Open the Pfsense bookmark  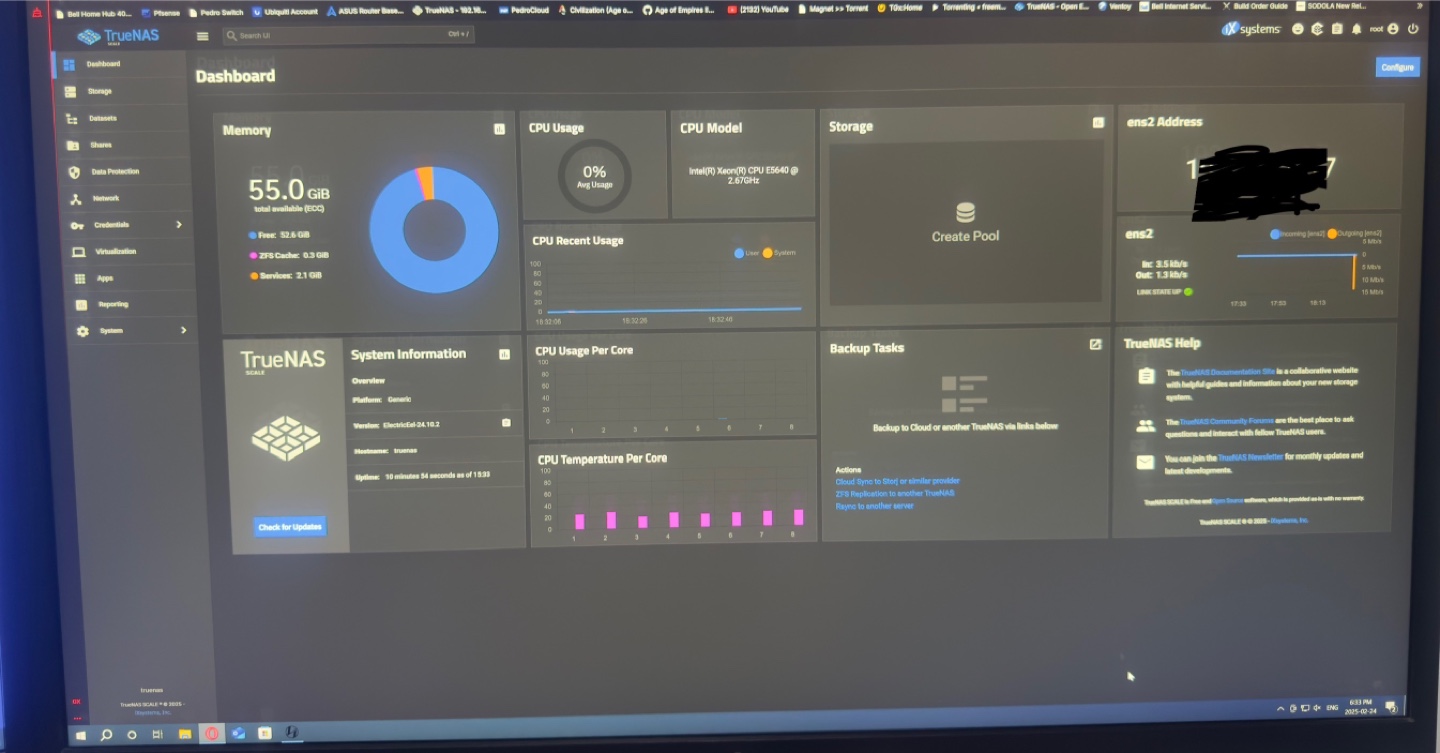click(x=161, y=13)
